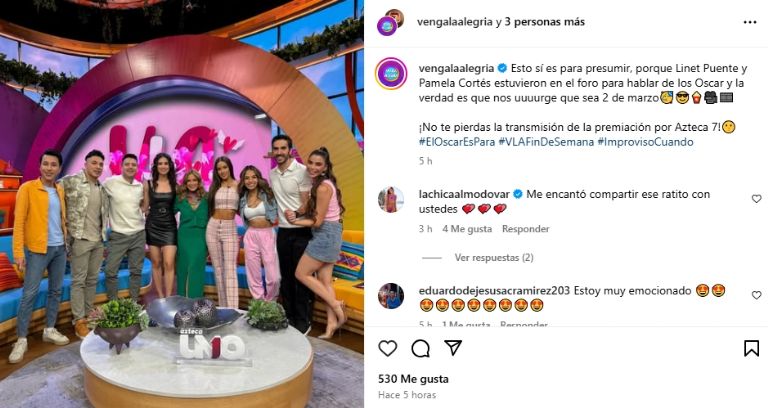Open eduardodejesusacramirez203's profile picture

[x=391, y=296]
